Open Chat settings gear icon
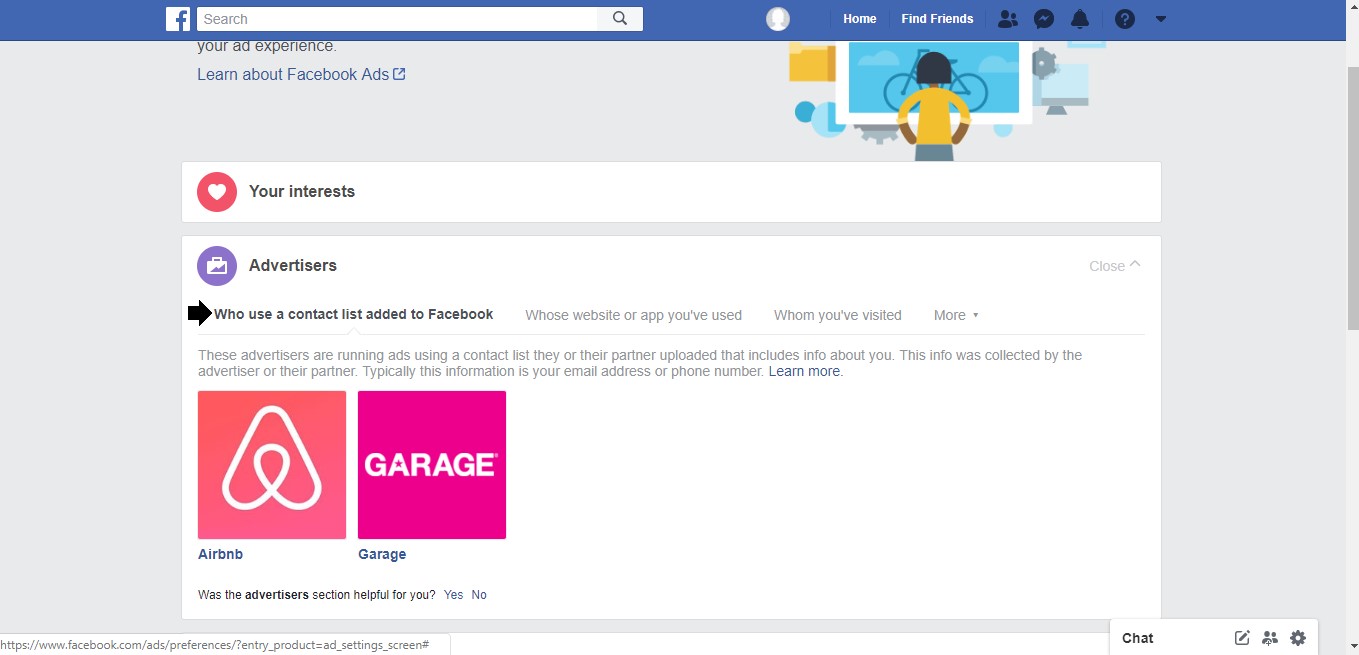The height and width of the screenshot is (655, 1359). pos(1298,638)
